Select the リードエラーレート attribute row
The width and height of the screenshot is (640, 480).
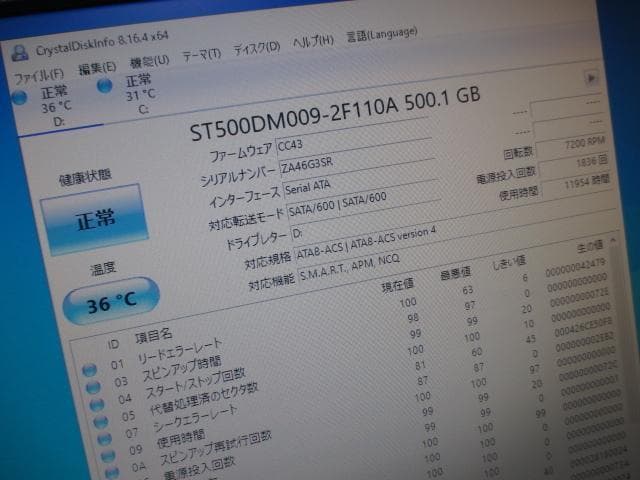[347, 316]
